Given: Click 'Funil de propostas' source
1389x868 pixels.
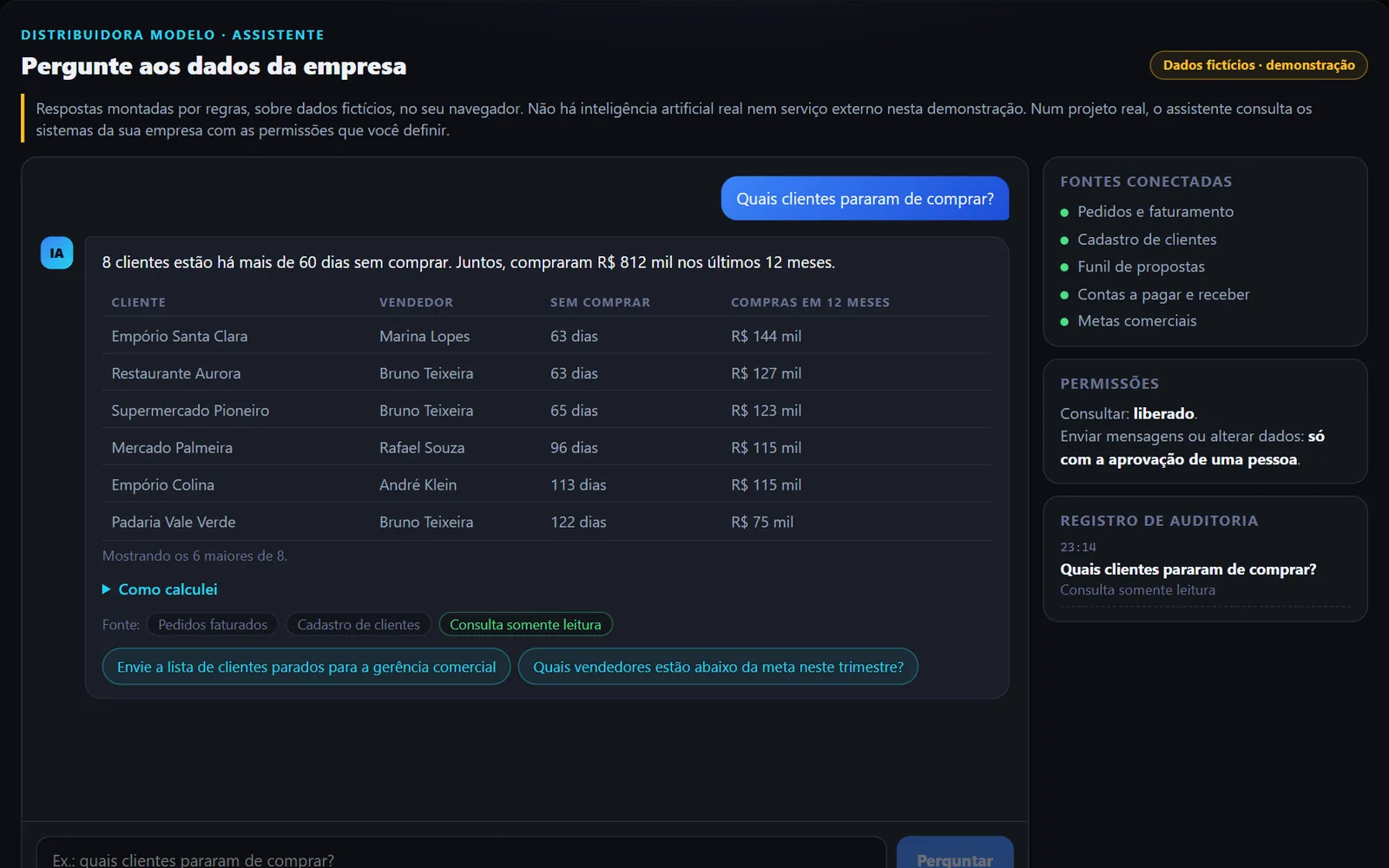Looking at the screenshot, I should click(1141, 266).
